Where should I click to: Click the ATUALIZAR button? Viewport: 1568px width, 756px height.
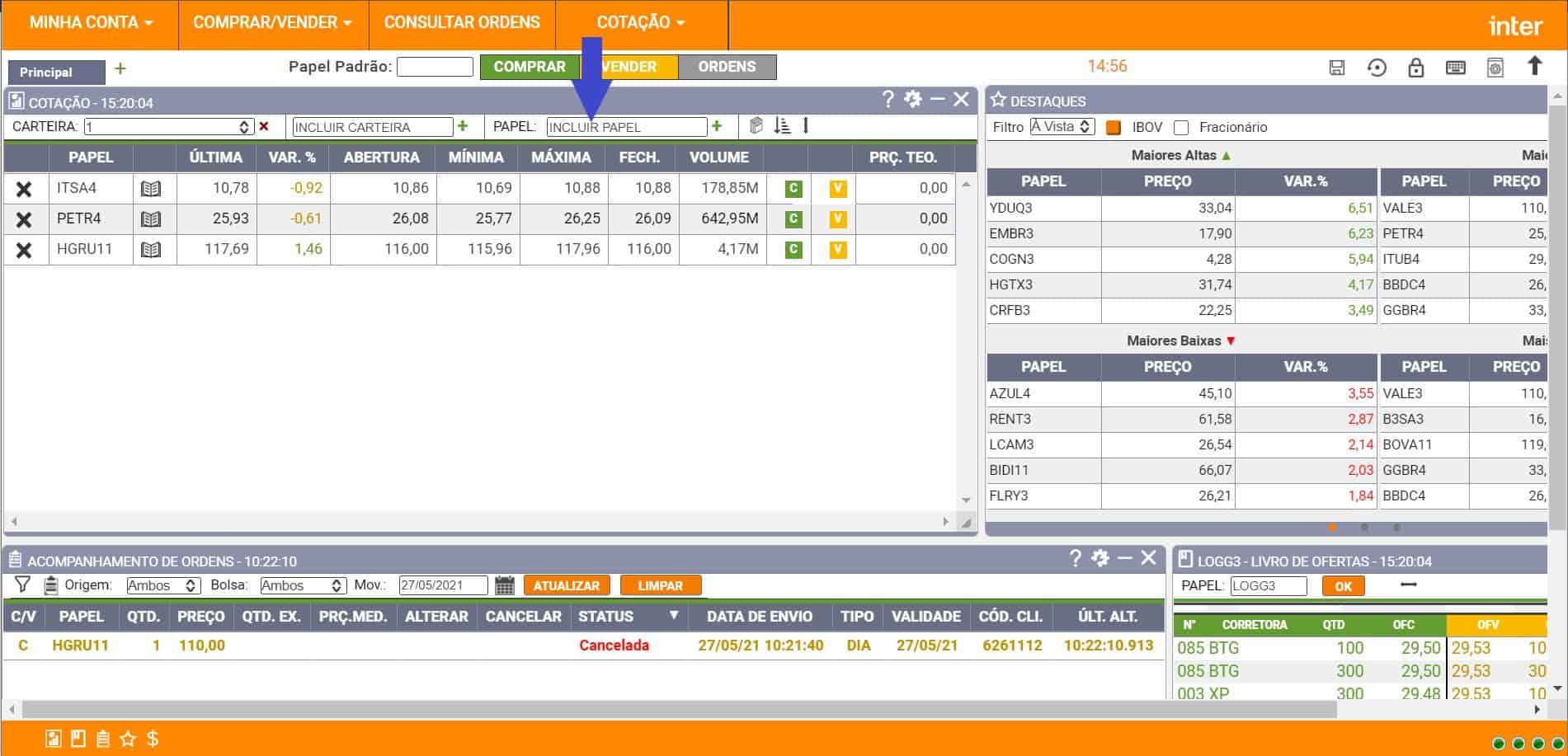566,585
